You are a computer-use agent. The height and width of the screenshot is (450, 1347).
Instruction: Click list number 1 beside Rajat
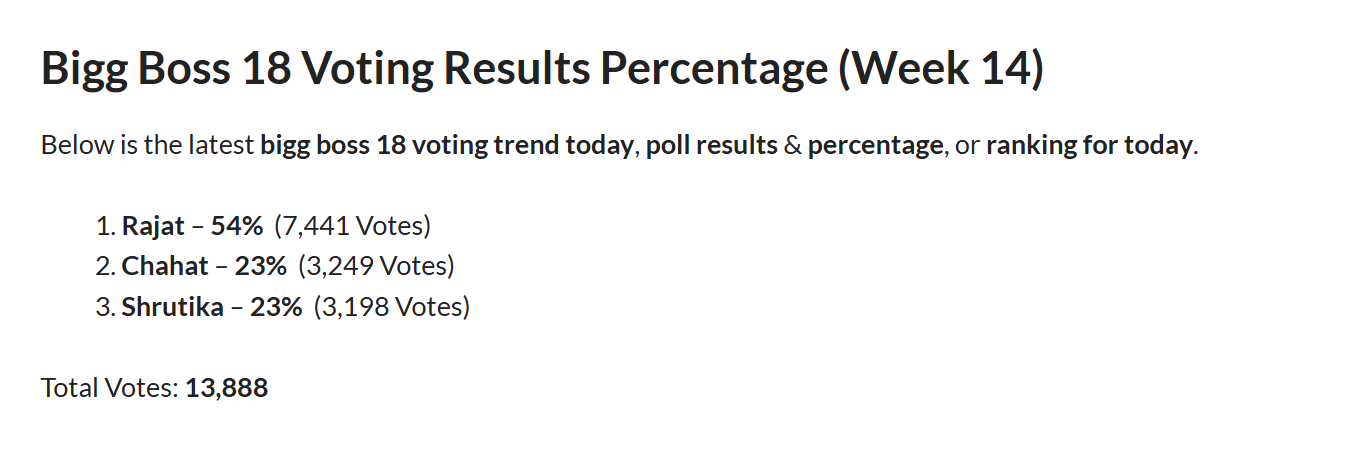[x=105, y=226]
